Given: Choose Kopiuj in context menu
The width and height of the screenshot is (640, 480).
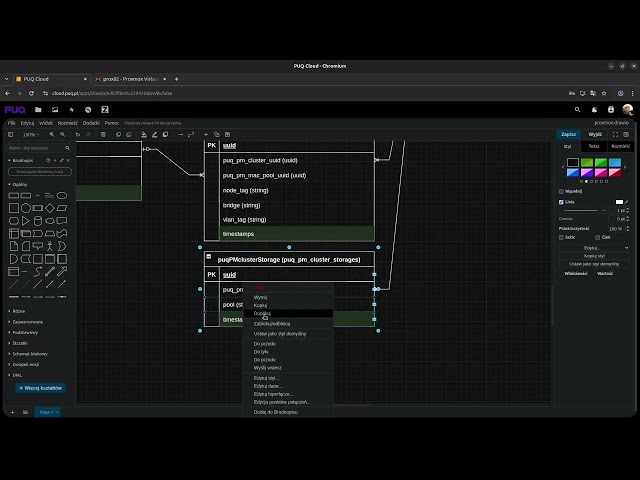Looking at the screenshot, I should (x=288, y=305).
